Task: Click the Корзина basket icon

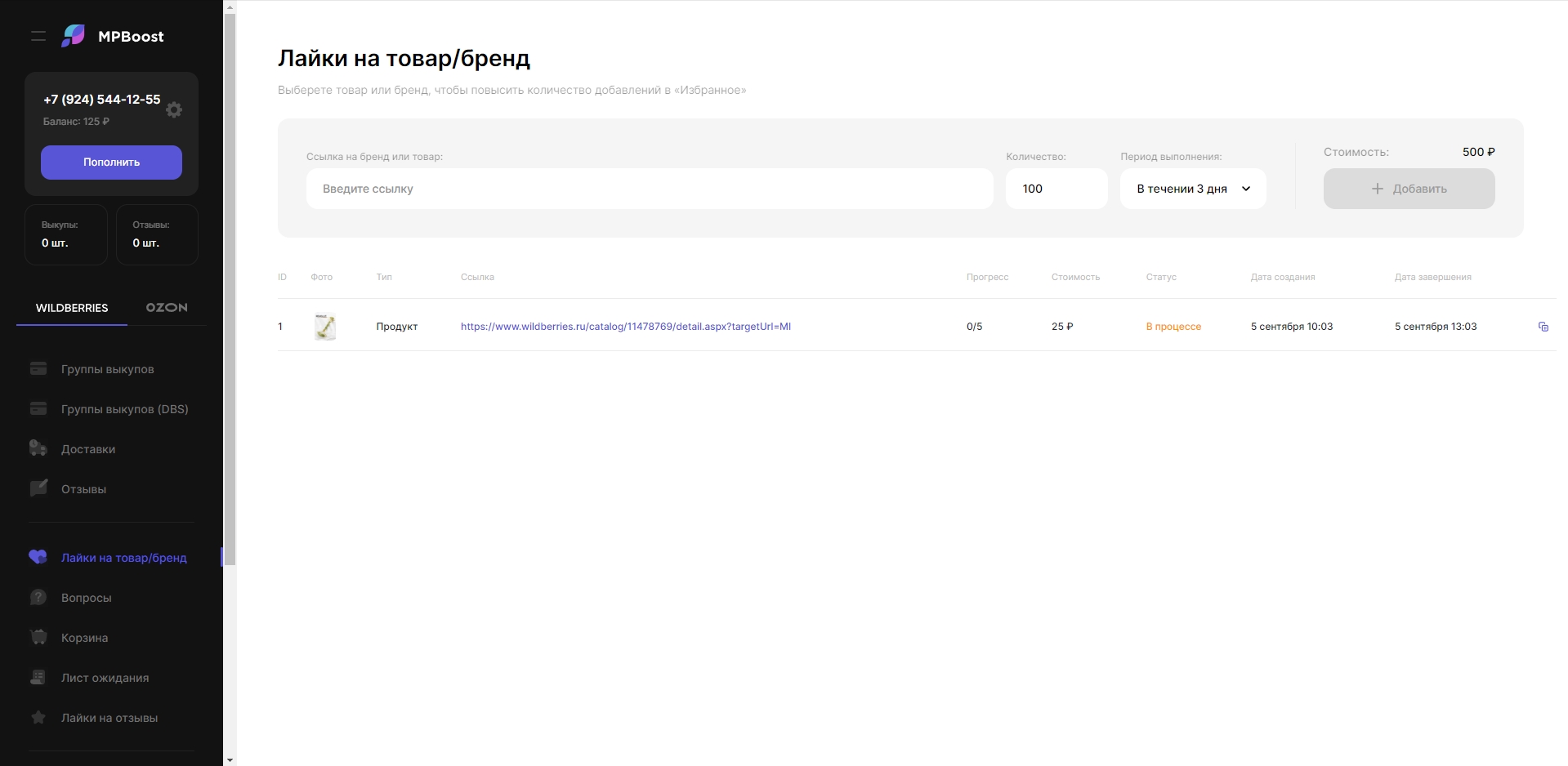Action: (38, 637)
